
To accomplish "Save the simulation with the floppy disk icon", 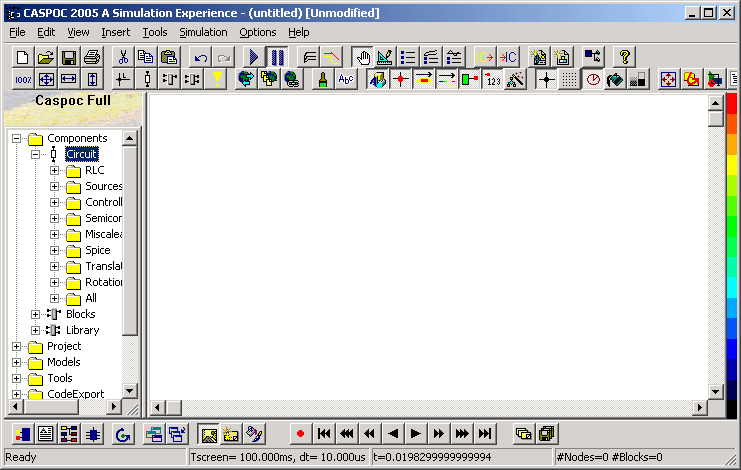I will tap(69, 57).
